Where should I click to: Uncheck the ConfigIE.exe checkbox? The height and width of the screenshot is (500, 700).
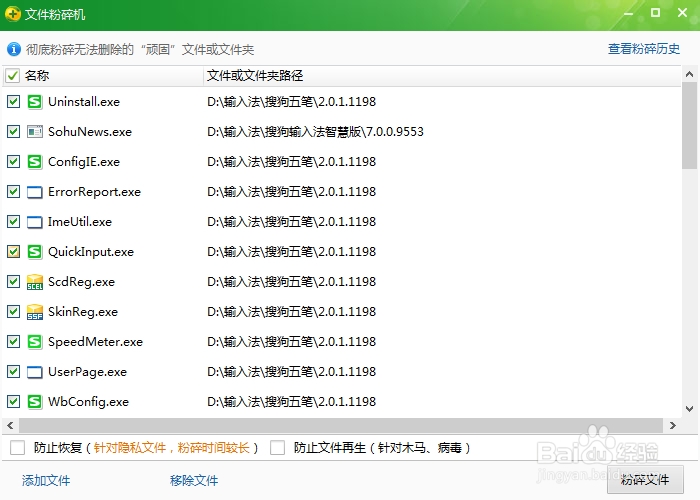click(x=13, y=162)
